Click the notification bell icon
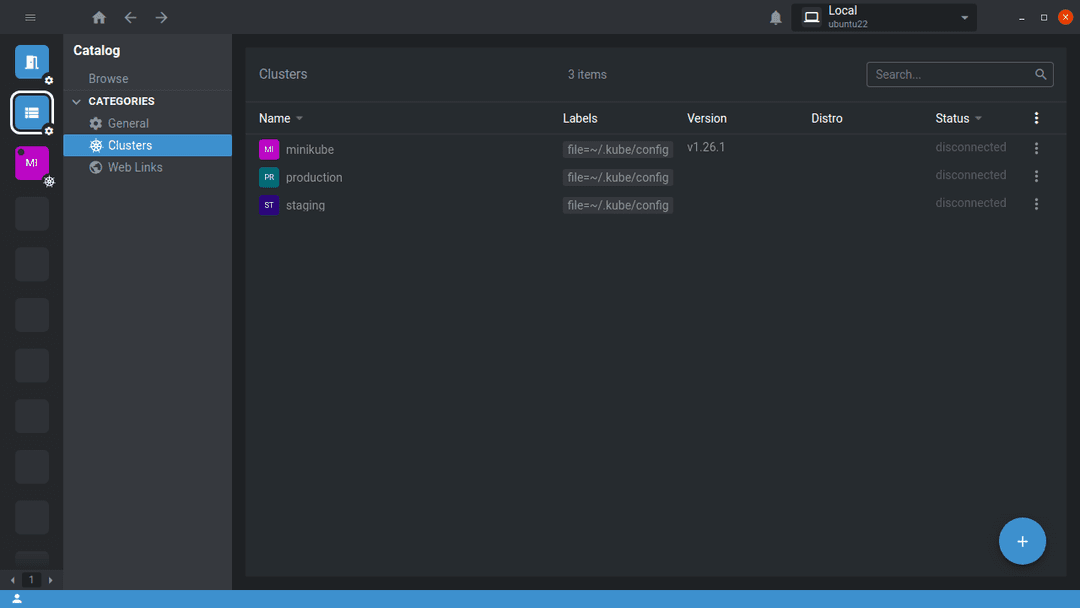Viewport: 1080px width, 608px height. coord(775,17)
